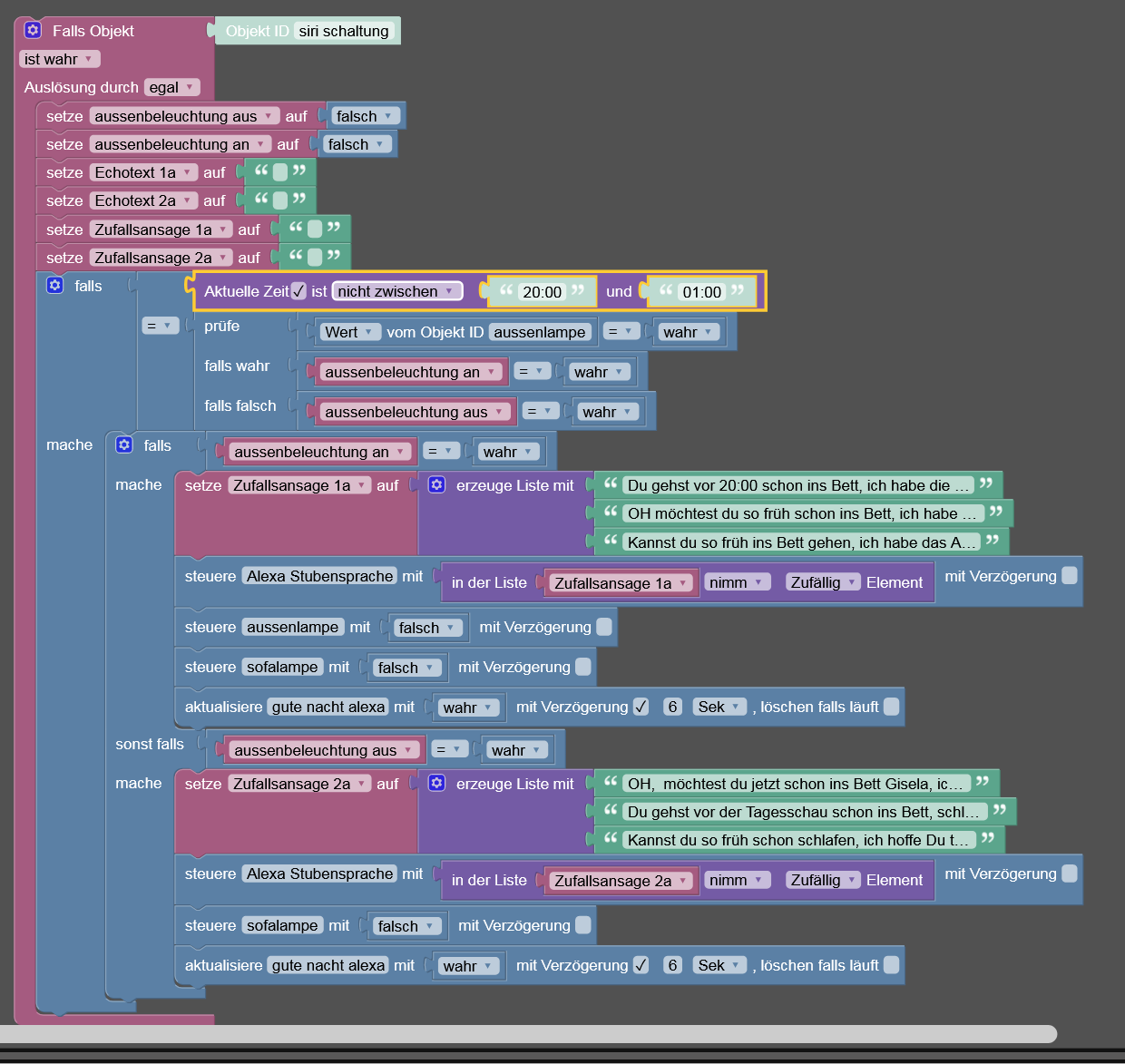
Task: Click the horizontal workspace scrollbar
Action: click(x=528, y=1034)
